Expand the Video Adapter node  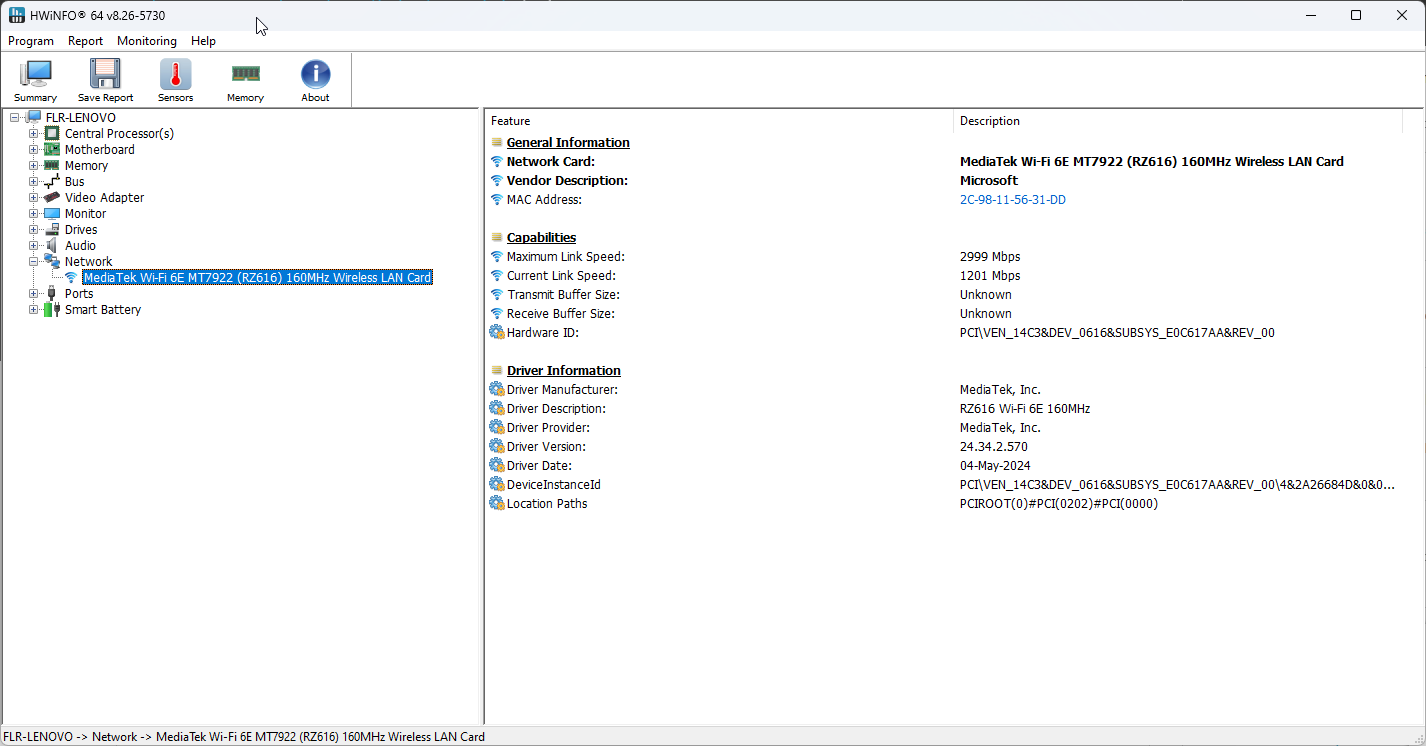(x=34, y=198)
